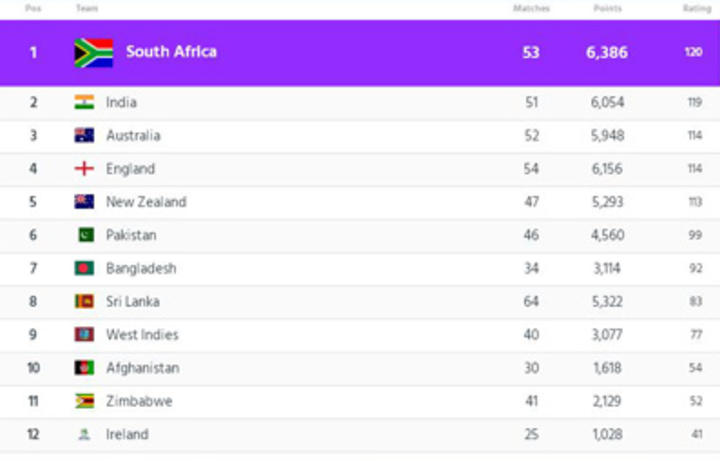Select Sri Lanka's 5,322 points cell
Viewport: 720px width, 461px height.
608,301
